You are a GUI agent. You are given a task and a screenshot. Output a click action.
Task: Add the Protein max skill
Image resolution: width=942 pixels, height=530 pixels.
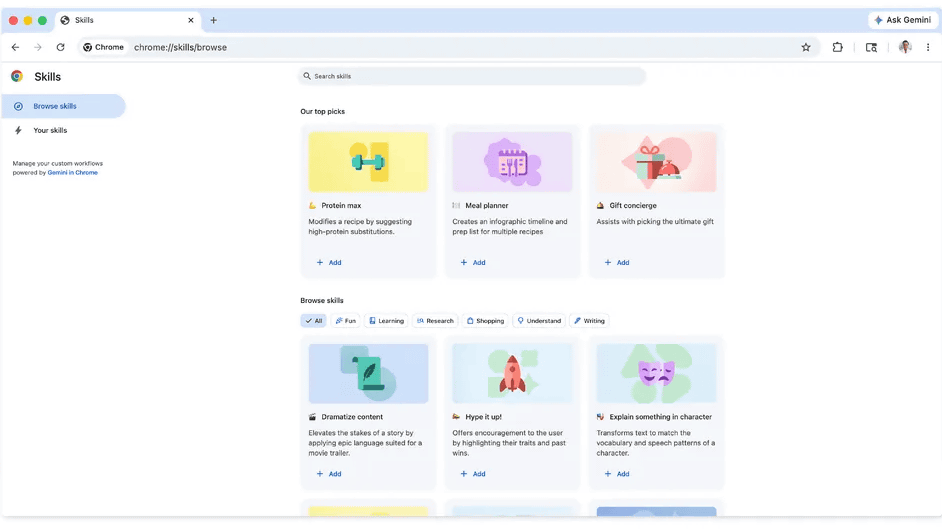click(x=329, y=263)
